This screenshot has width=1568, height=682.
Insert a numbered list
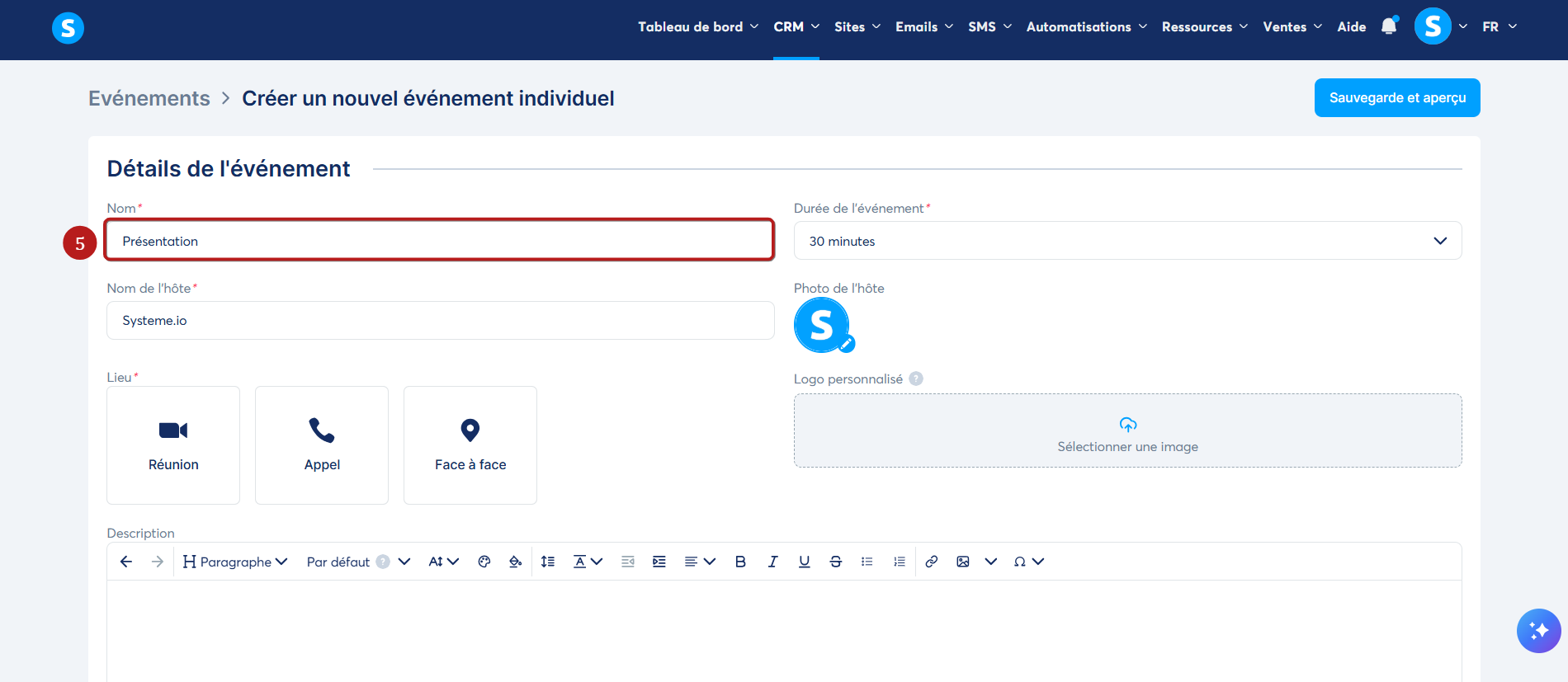pos(900,562)
